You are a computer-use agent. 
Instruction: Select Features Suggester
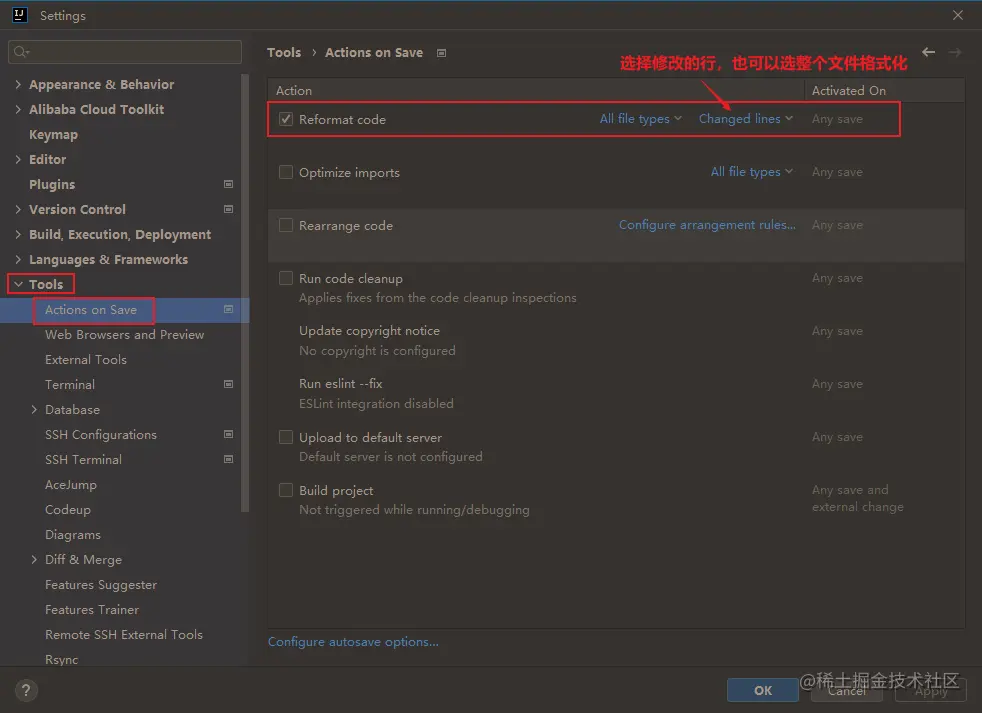click(x=101, y=585)
